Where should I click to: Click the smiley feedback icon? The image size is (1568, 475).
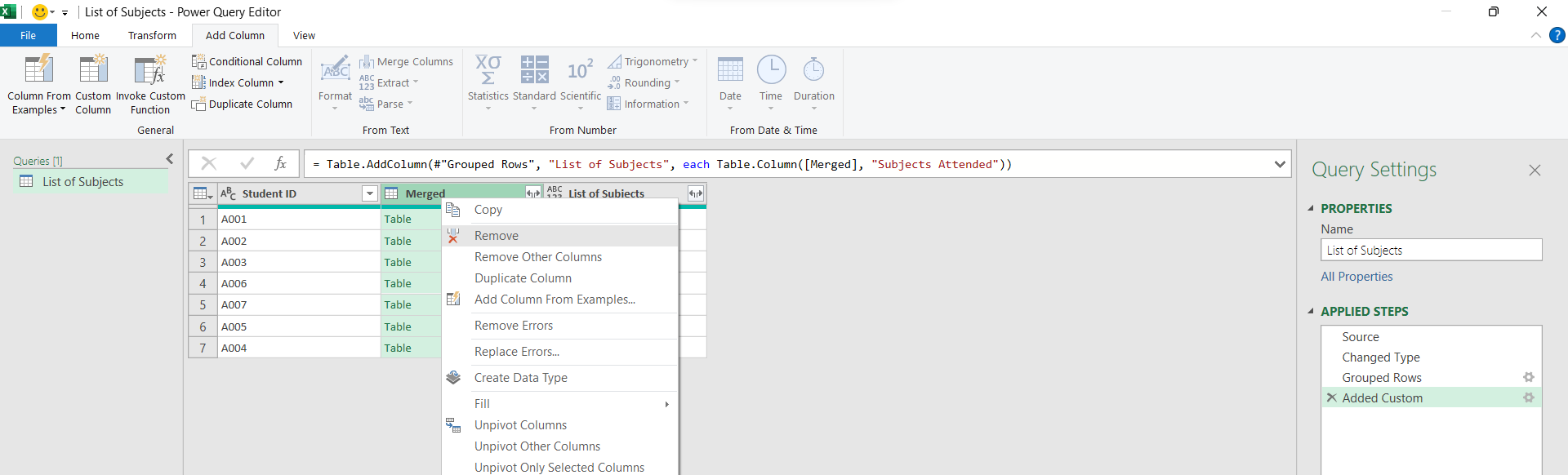click(39, 11)
